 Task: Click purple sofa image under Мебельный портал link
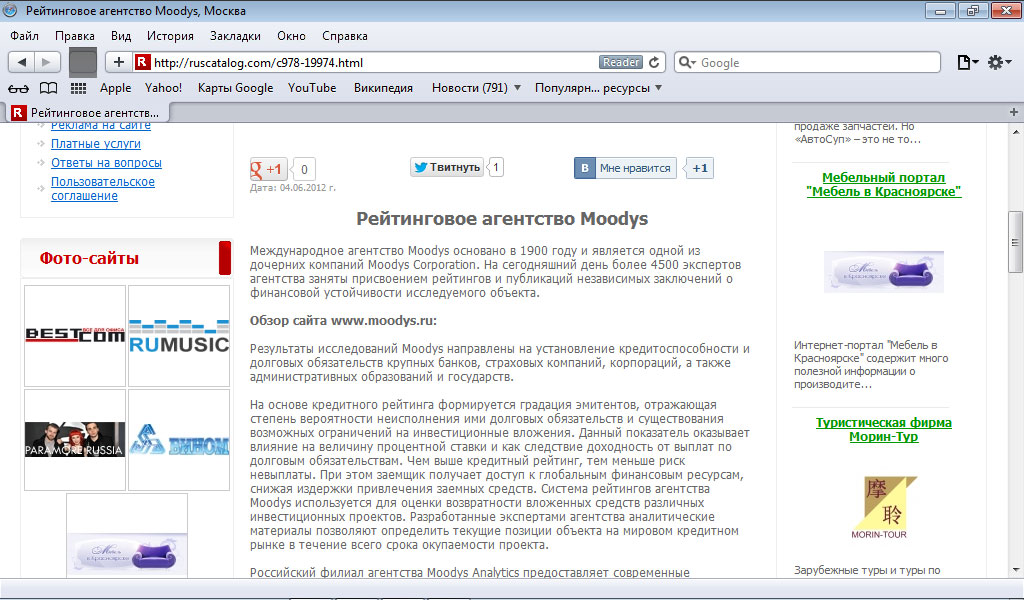pyautogui.click(x=884, y=272)
